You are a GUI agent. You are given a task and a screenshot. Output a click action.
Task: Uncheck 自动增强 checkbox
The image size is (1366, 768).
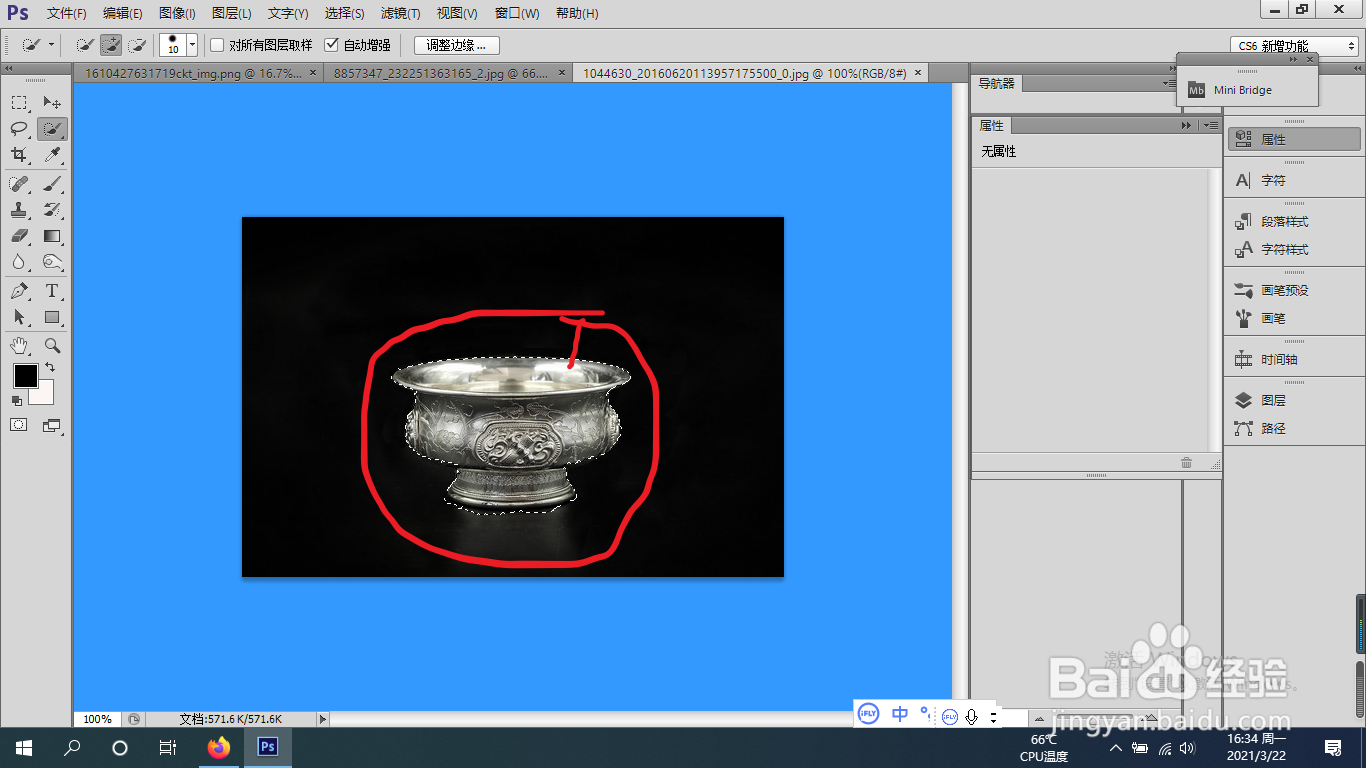tap(332, 45)
